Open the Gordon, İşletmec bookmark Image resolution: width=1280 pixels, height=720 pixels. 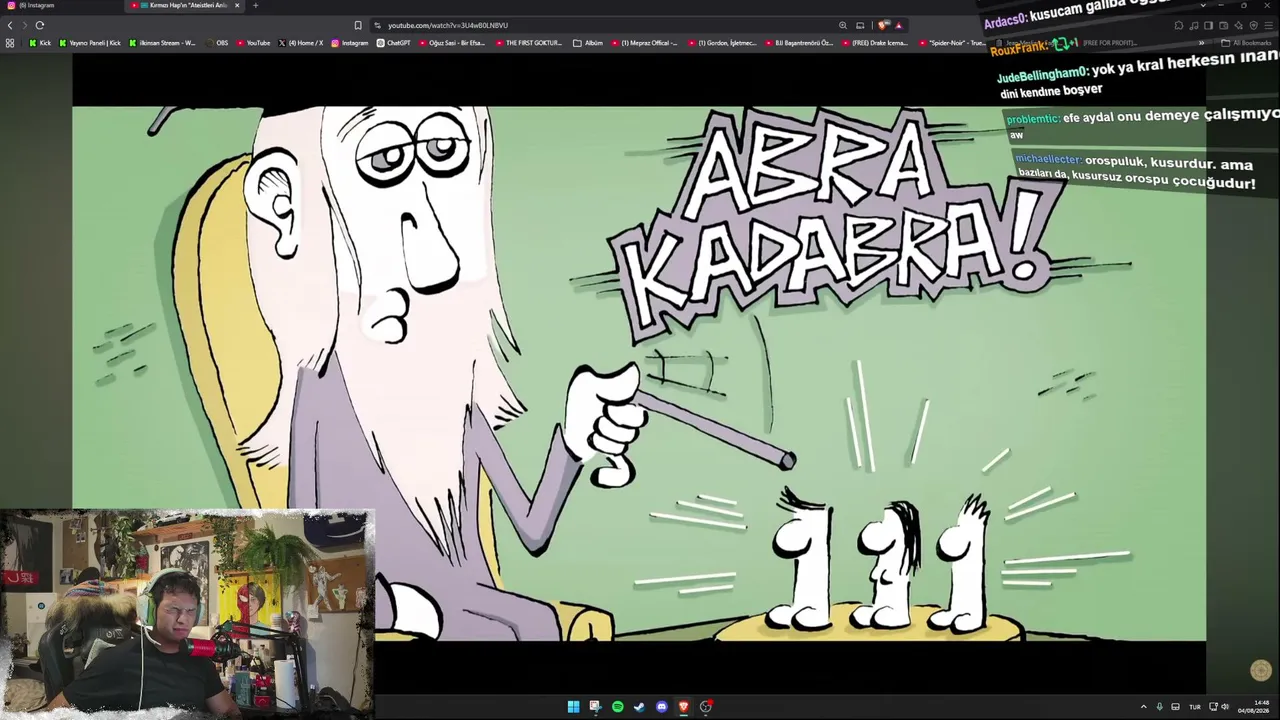(x=721, y=43)
